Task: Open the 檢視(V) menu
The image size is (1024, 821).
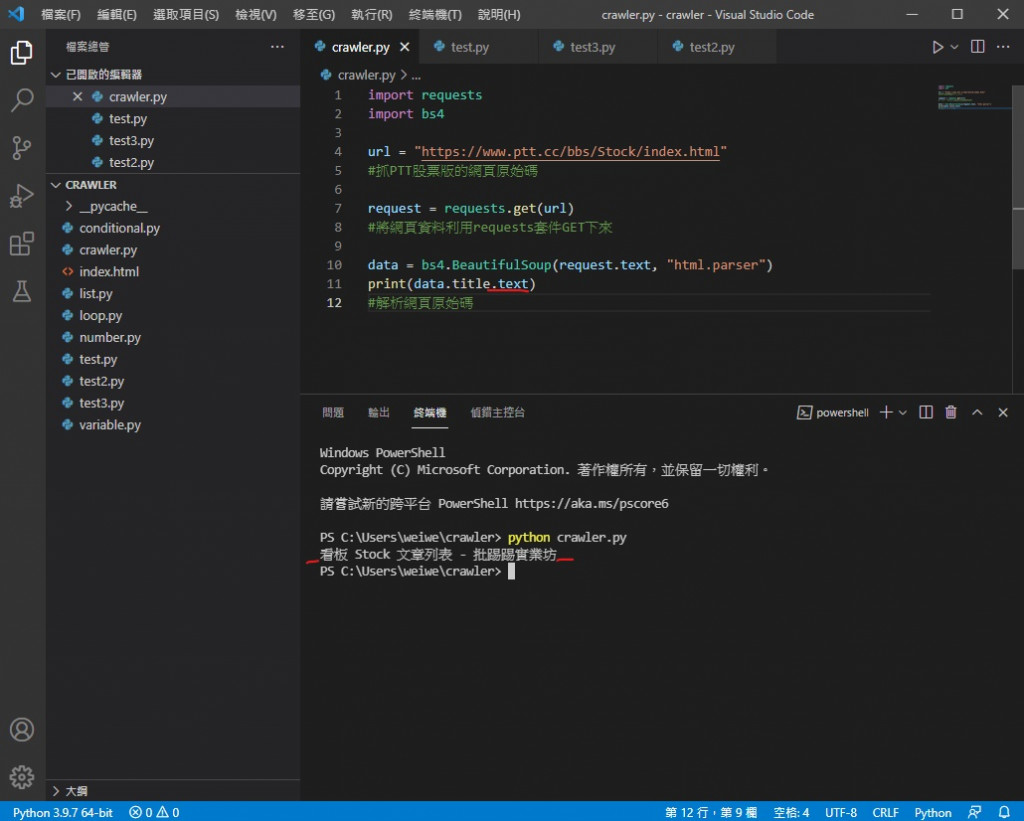Action: coord(256,14)
